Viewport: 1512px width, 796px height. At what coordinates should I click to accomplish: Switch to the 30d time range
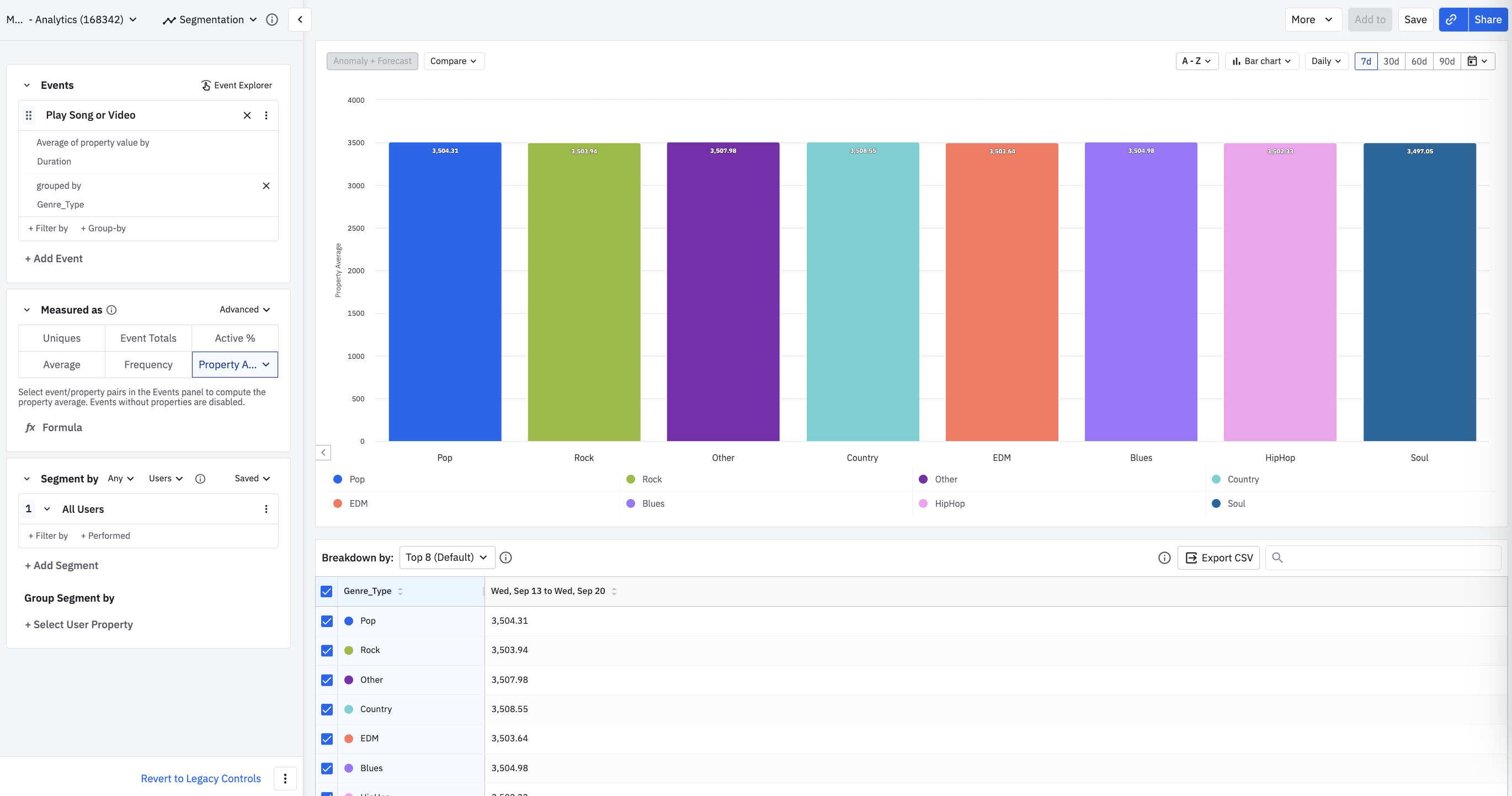coord(1391,61)
